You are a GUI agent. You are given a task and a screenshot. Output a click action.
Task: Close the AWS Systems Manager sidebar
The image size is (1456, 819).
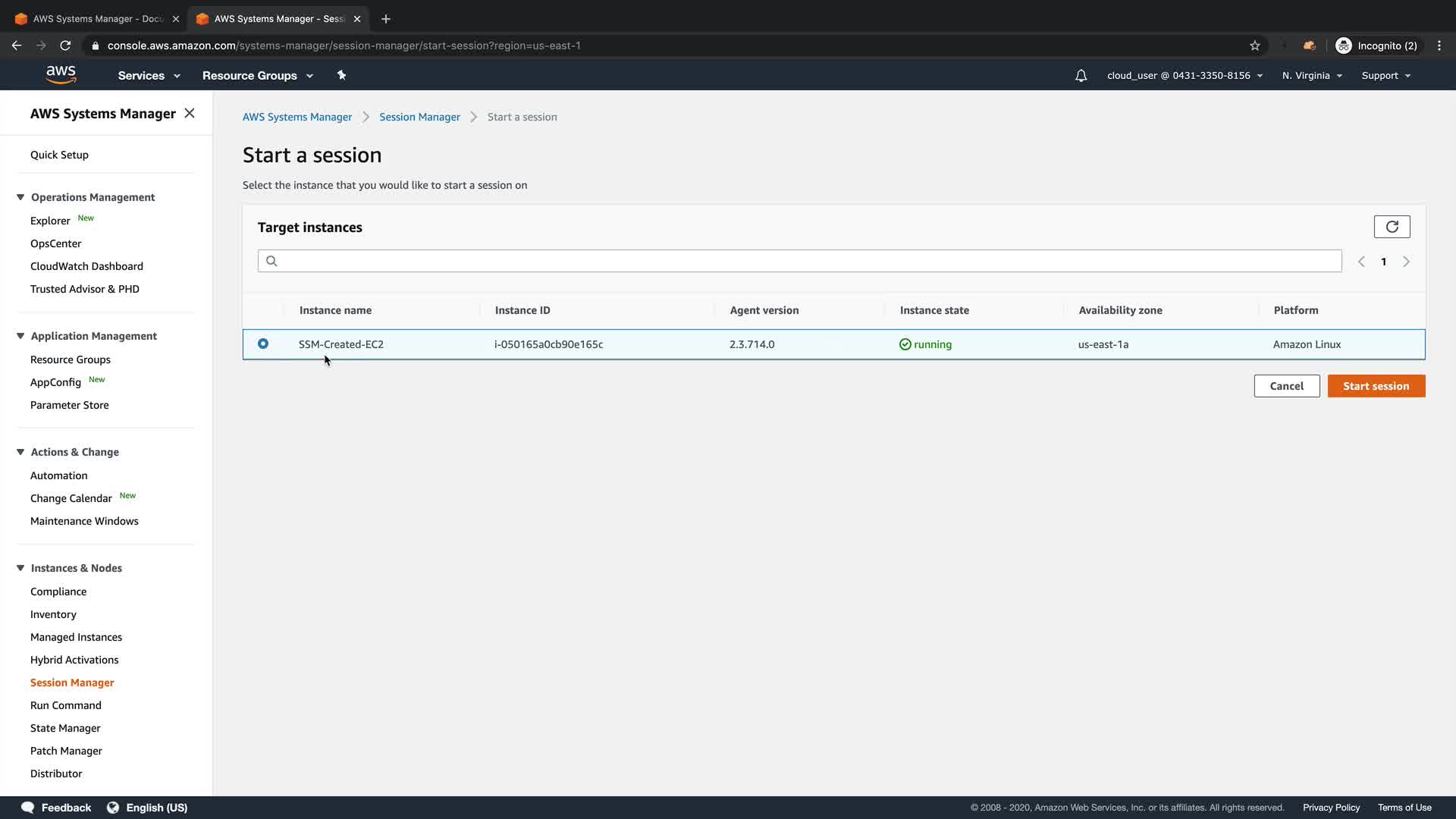coord(190,113)
